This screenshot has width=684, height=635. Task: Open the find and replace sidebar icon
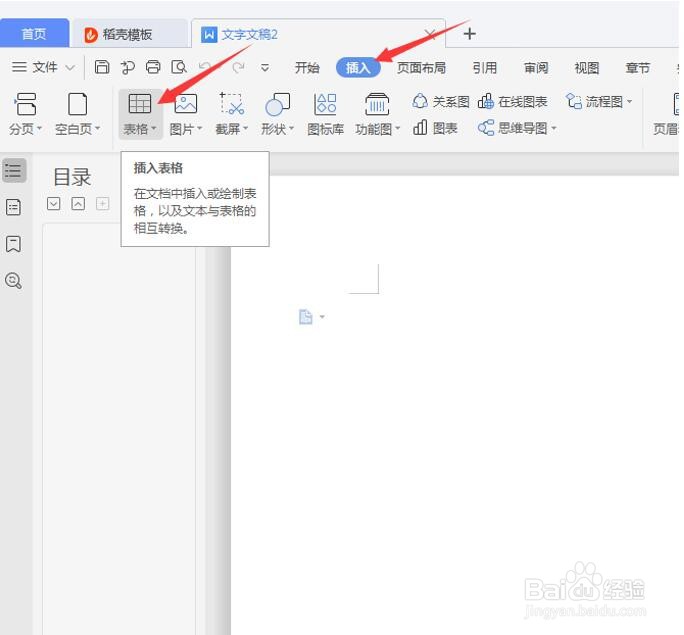click(14, 280)
